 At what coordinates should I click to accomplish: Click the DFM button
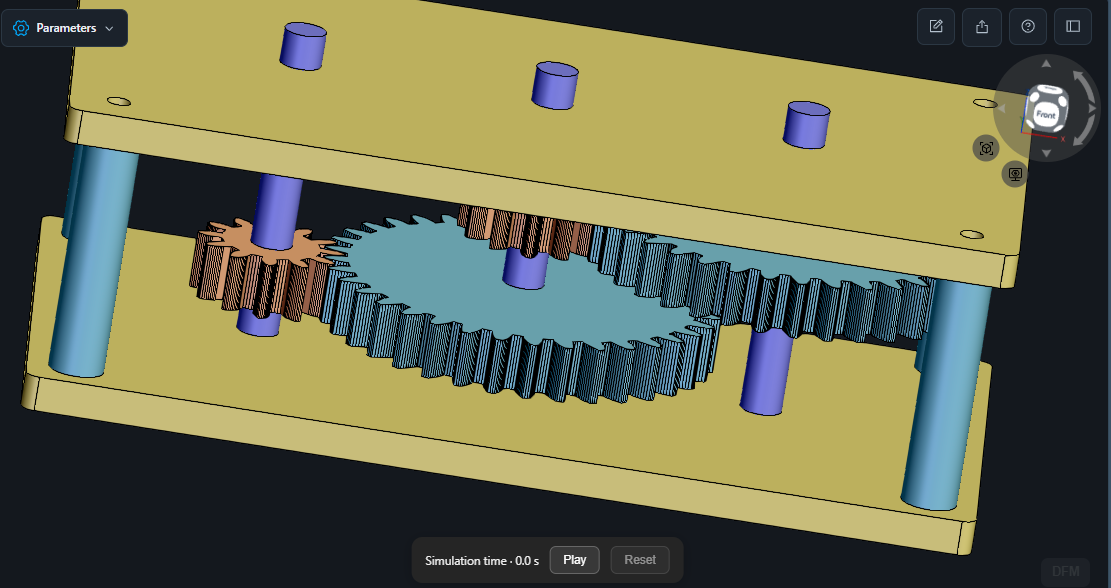click(1066, 571)
